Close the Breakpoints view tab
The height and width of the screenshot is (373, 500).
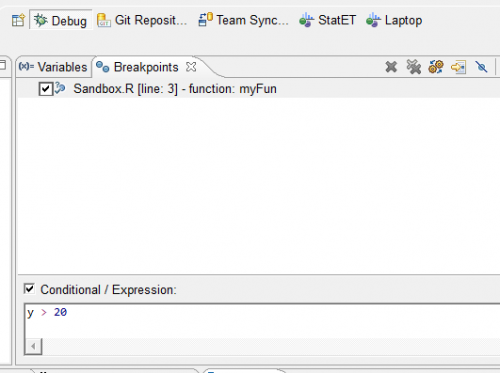(x=191, y=67)
